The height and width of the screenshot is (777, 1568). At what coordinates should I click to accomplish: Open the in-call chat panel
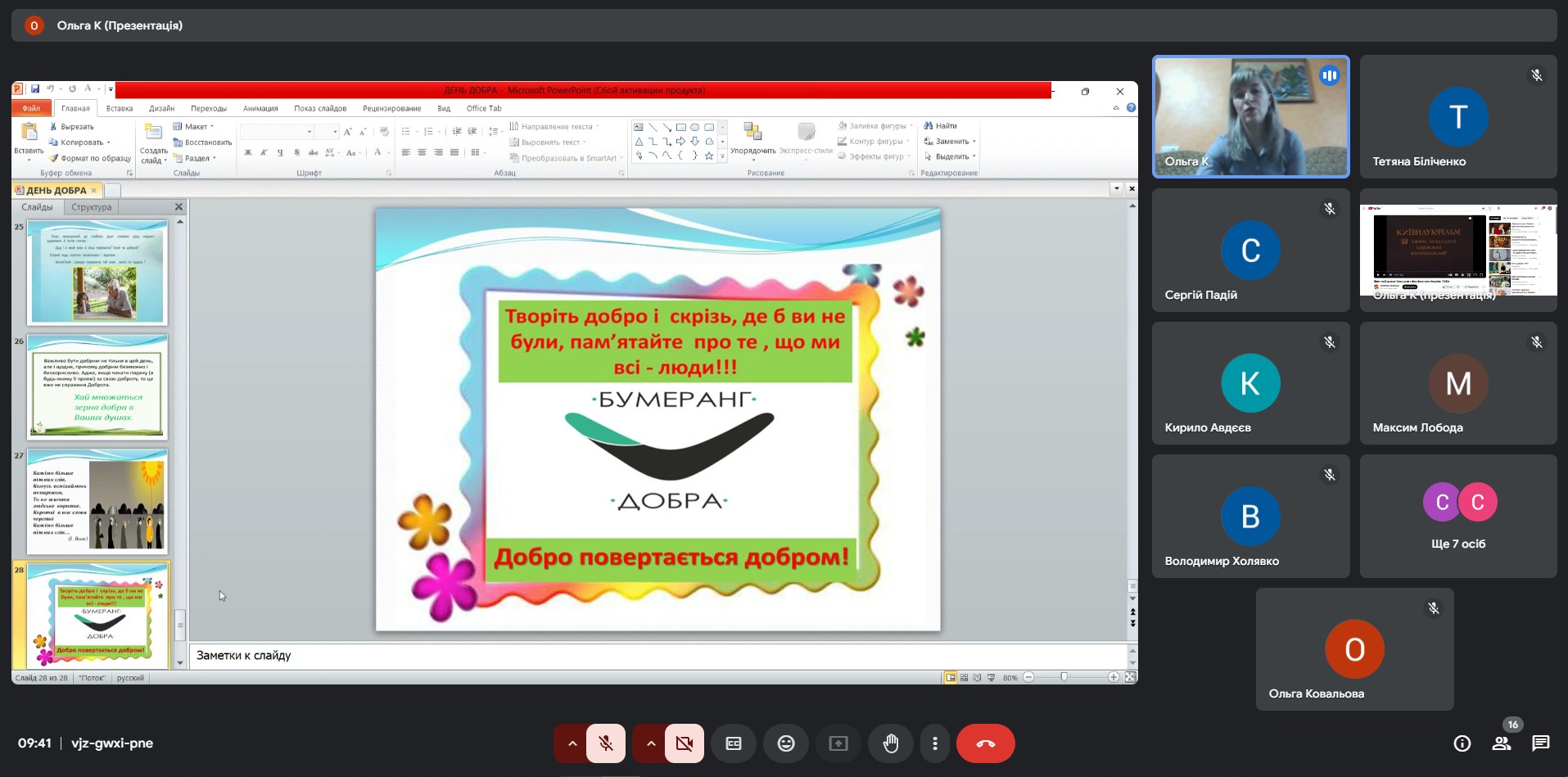1540,743
